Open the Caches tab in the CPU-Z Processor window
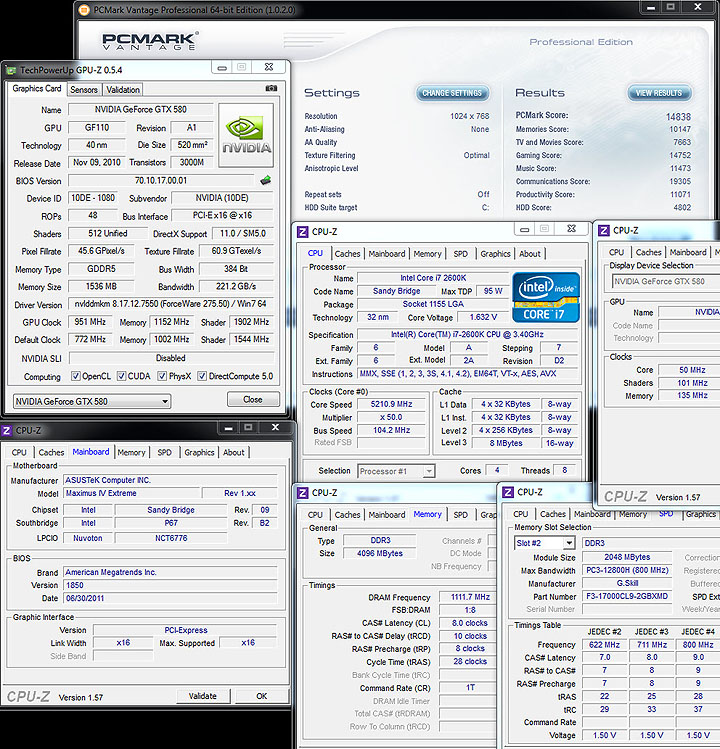This screenshot has height=749, width=720. (x=347, y=254)
